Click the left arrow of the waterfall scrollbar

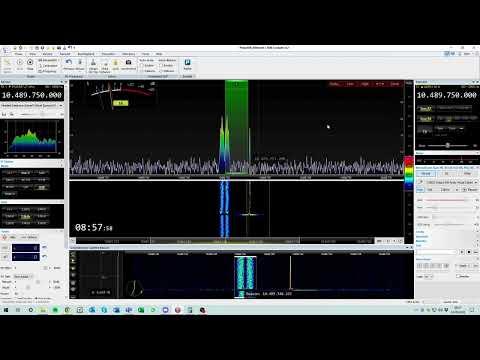click(x=73, y=241)
